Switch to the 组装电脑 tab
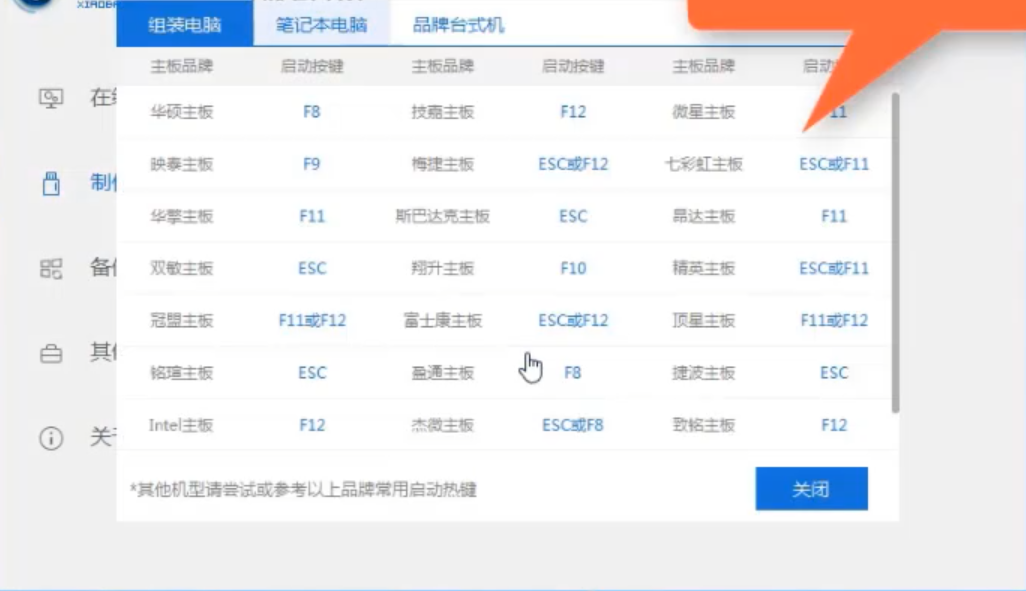 185,24
